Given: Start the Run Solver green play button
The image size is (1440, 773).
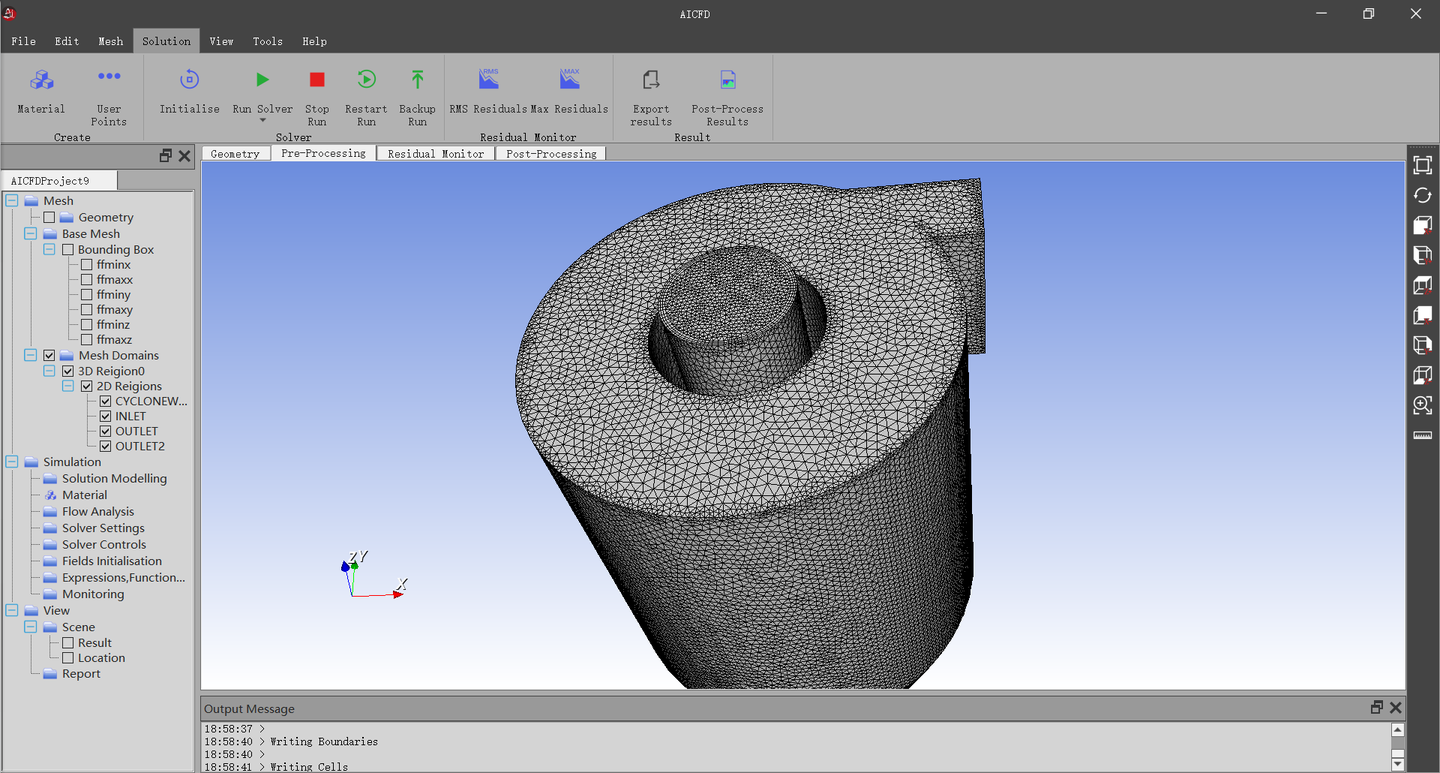Looking at the screenshot, I should 262,80.
